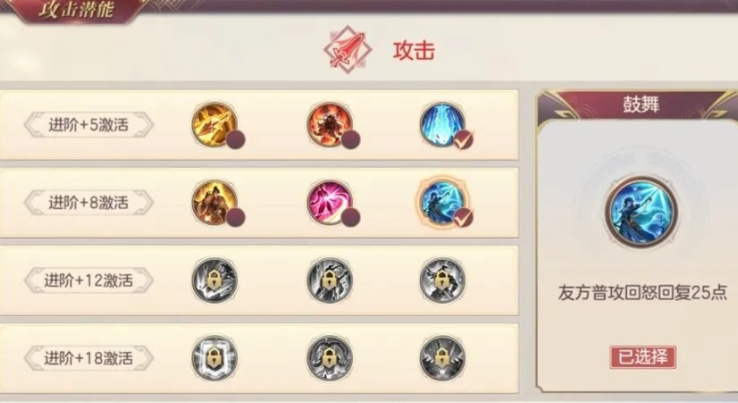Select the golden spear skill in the 进阶+5 row

[x=214, y=124]
